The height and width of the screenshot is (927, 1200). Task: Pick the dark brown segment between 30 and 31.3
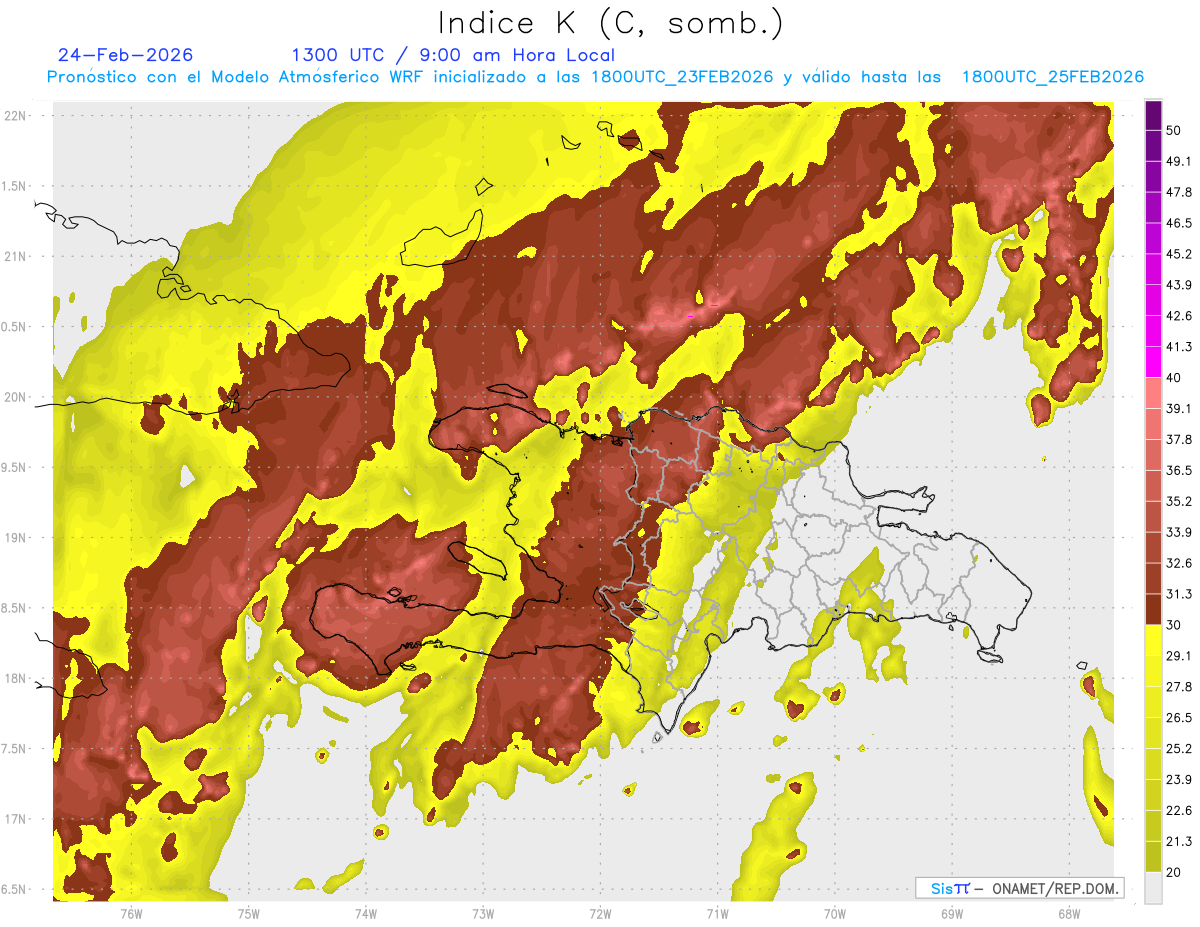1153,609
